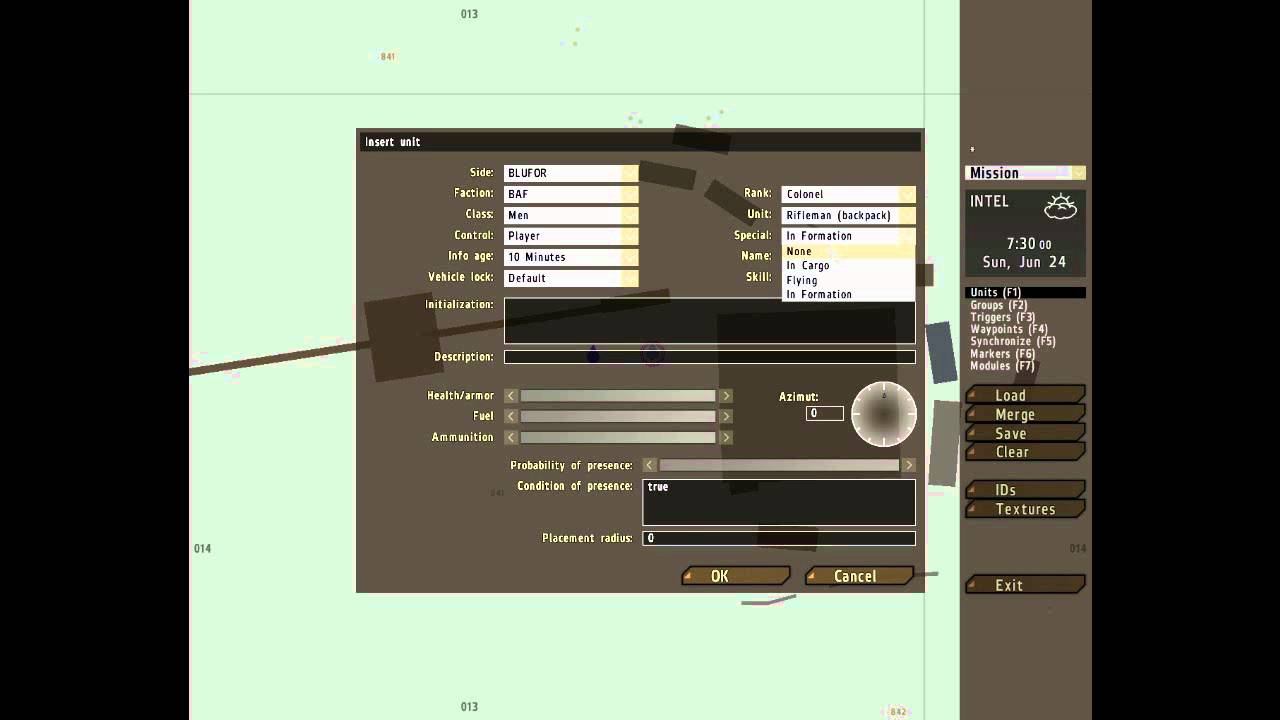Switch to Markers (F6) mode

point(1003,354)
